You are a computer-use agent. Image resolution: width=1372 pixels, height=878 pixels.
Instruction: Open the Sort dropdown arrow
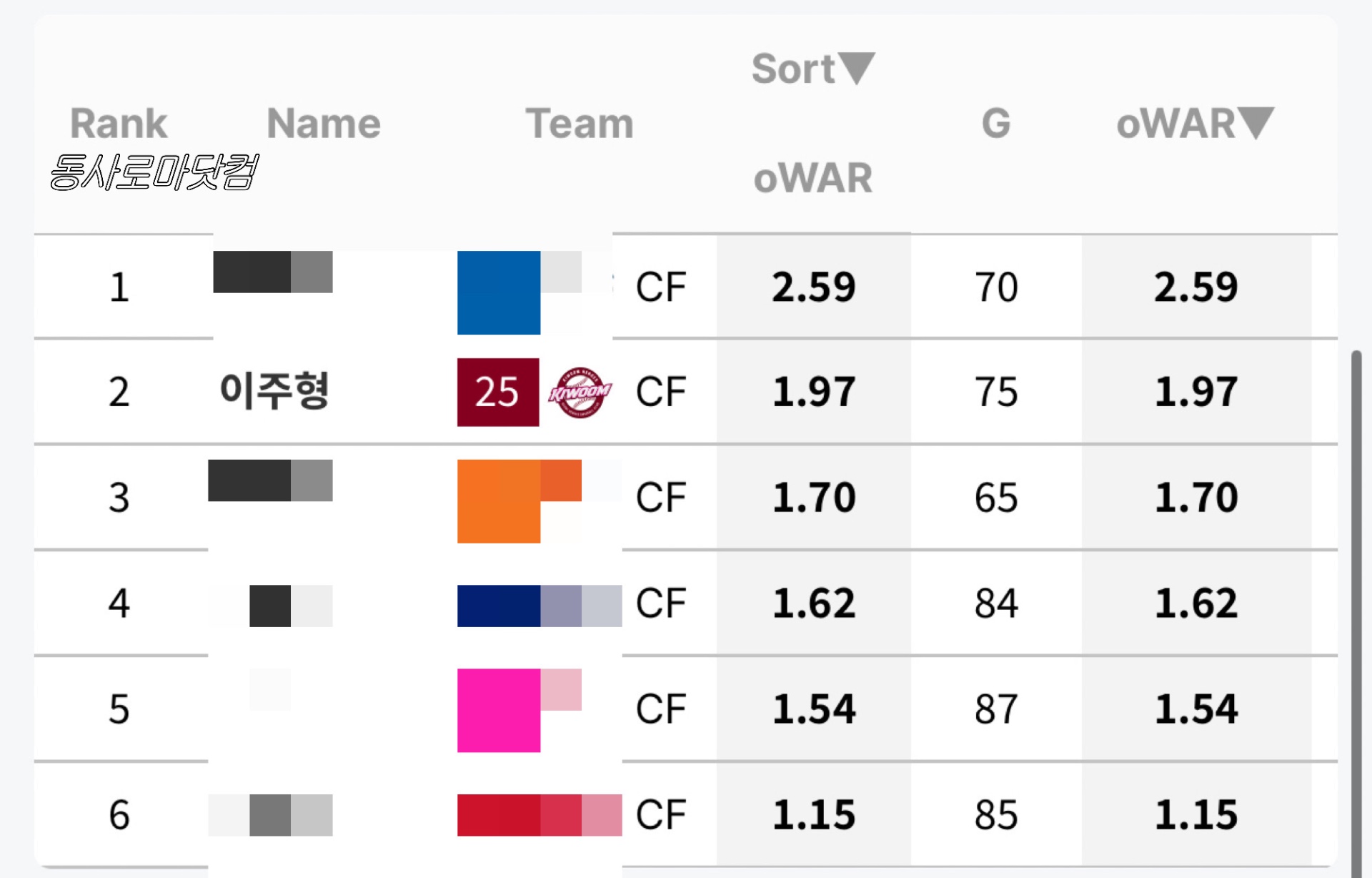click(856, 69)
